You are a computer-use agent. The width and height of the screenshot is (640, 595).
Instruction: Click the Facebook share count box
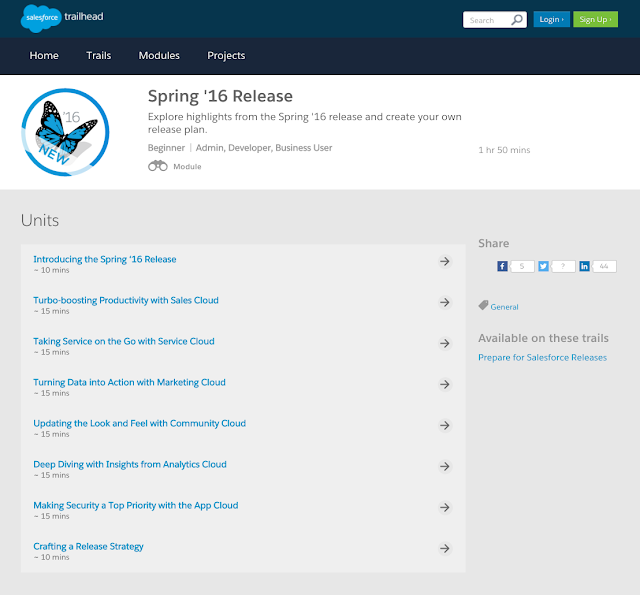click(522, 266)
